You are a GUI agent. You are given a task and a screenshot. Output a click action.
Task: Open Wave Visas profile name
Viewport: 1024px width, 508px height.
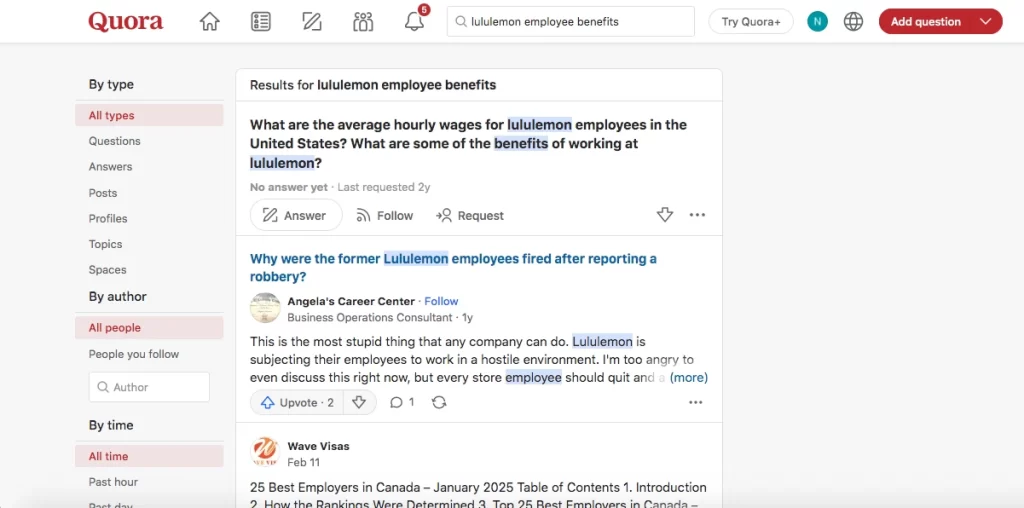(319, 446)
